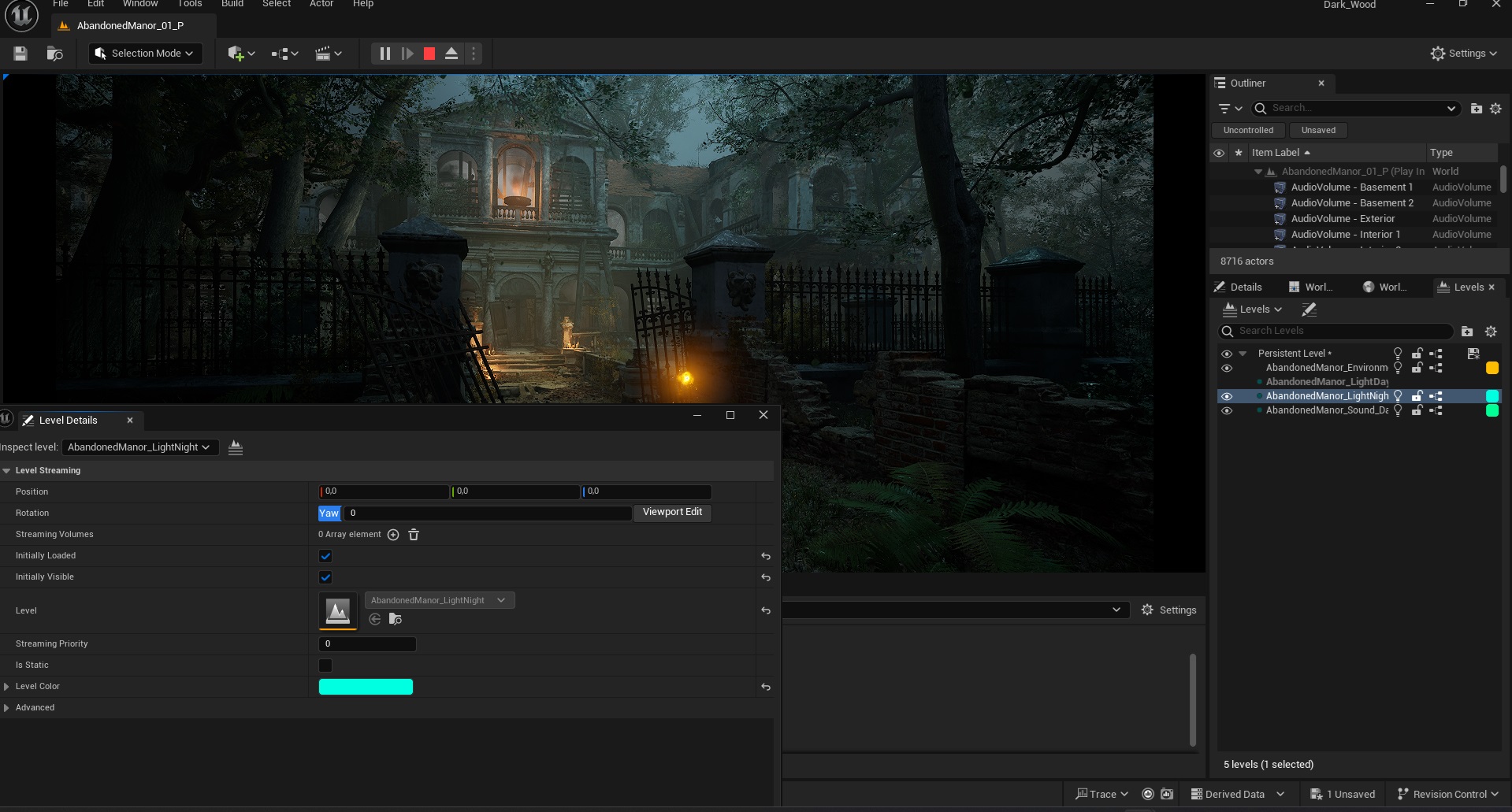Enable the Is Static checkbox

point(325,666)
